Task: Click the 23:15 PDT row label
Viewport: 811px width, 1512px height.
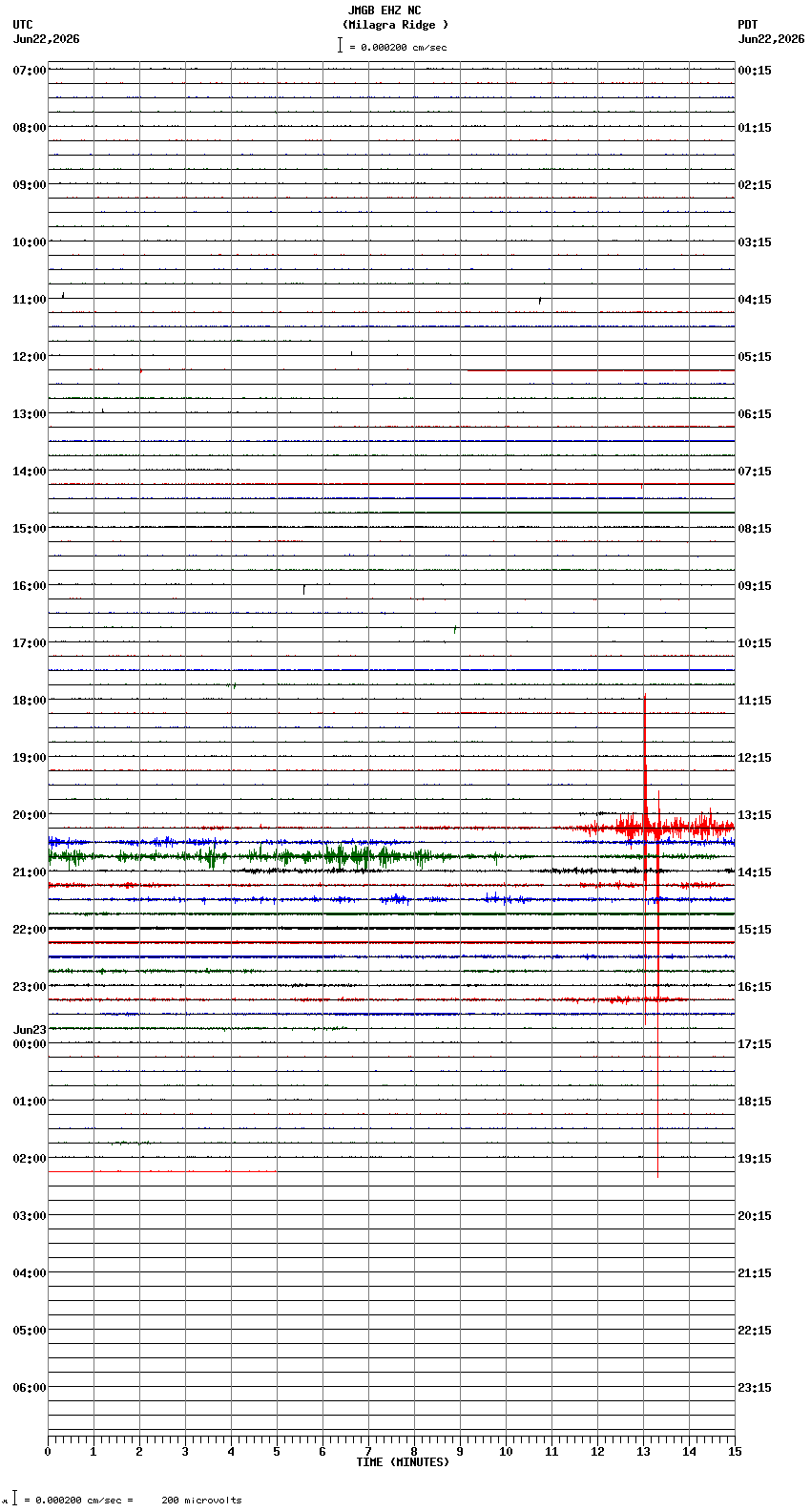Action: tap(755, 1388)
